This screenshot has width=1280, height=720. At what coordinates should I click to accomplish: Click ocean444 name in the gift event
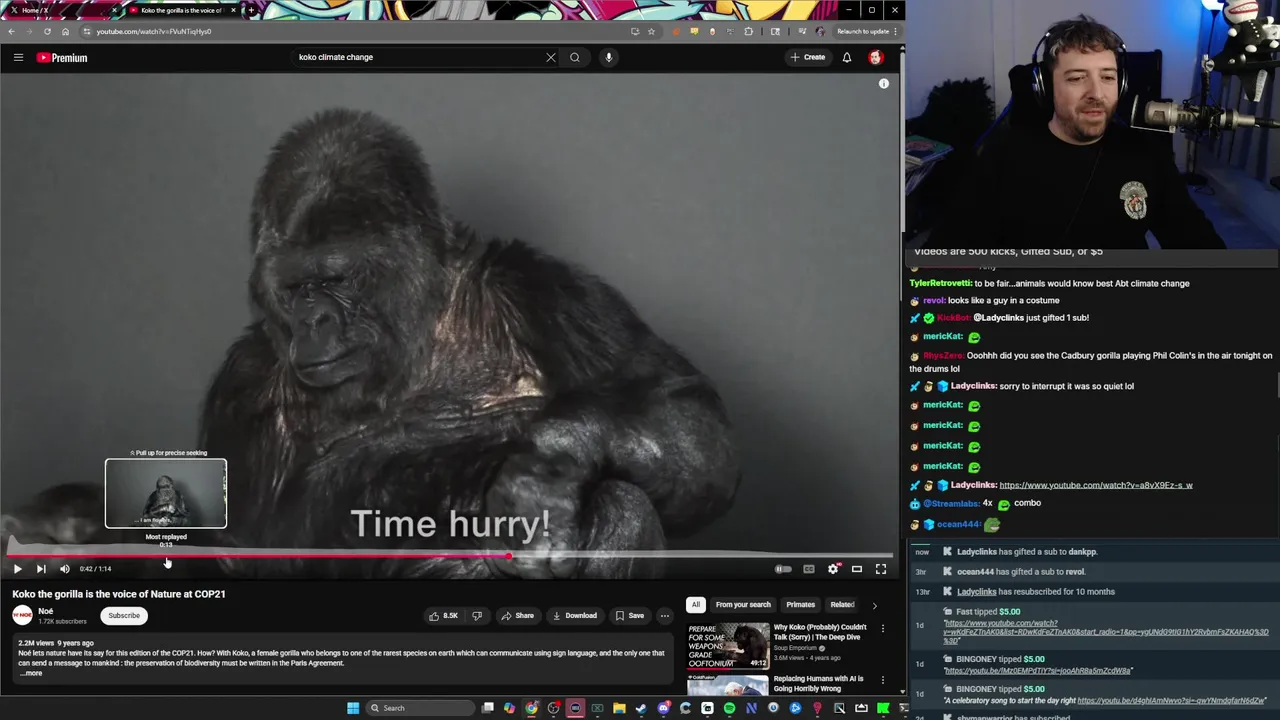pyautogui.click(x=975, y=572)
